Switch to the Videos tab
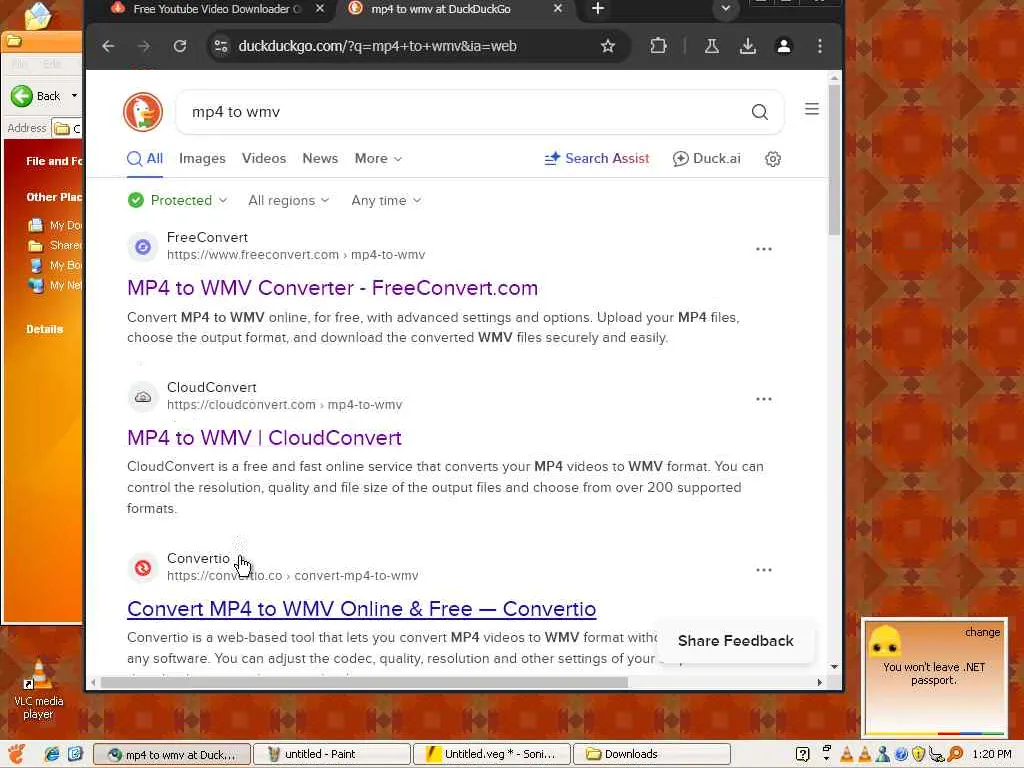Viewport: 1024px width, 768px height. pos(264,159)
